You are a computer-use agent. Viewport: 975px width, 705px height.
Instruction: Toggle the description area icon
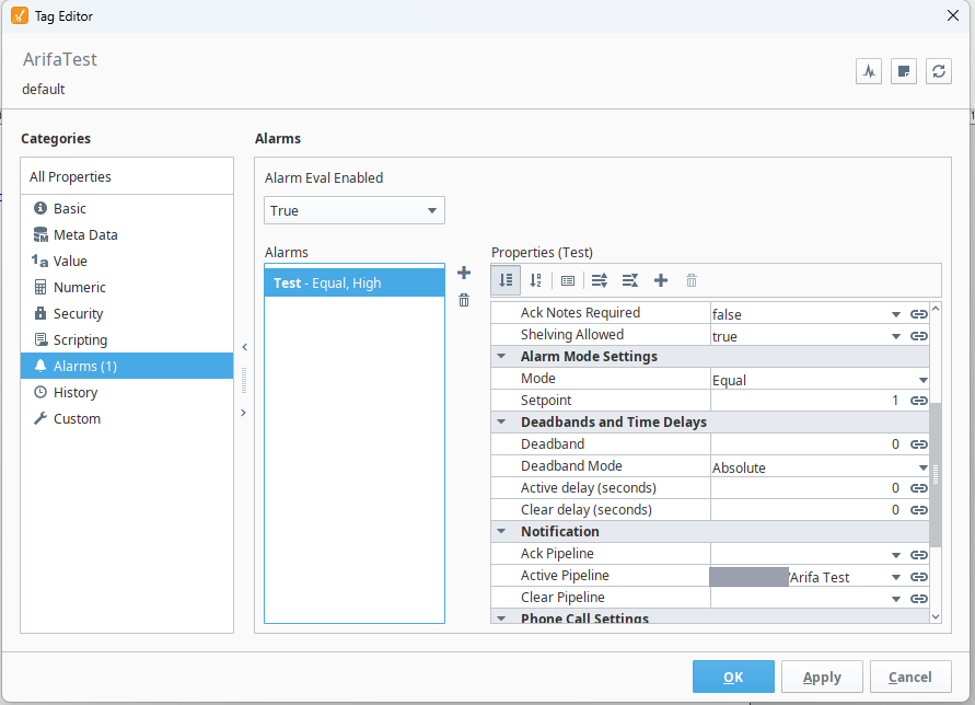[568, 281]
